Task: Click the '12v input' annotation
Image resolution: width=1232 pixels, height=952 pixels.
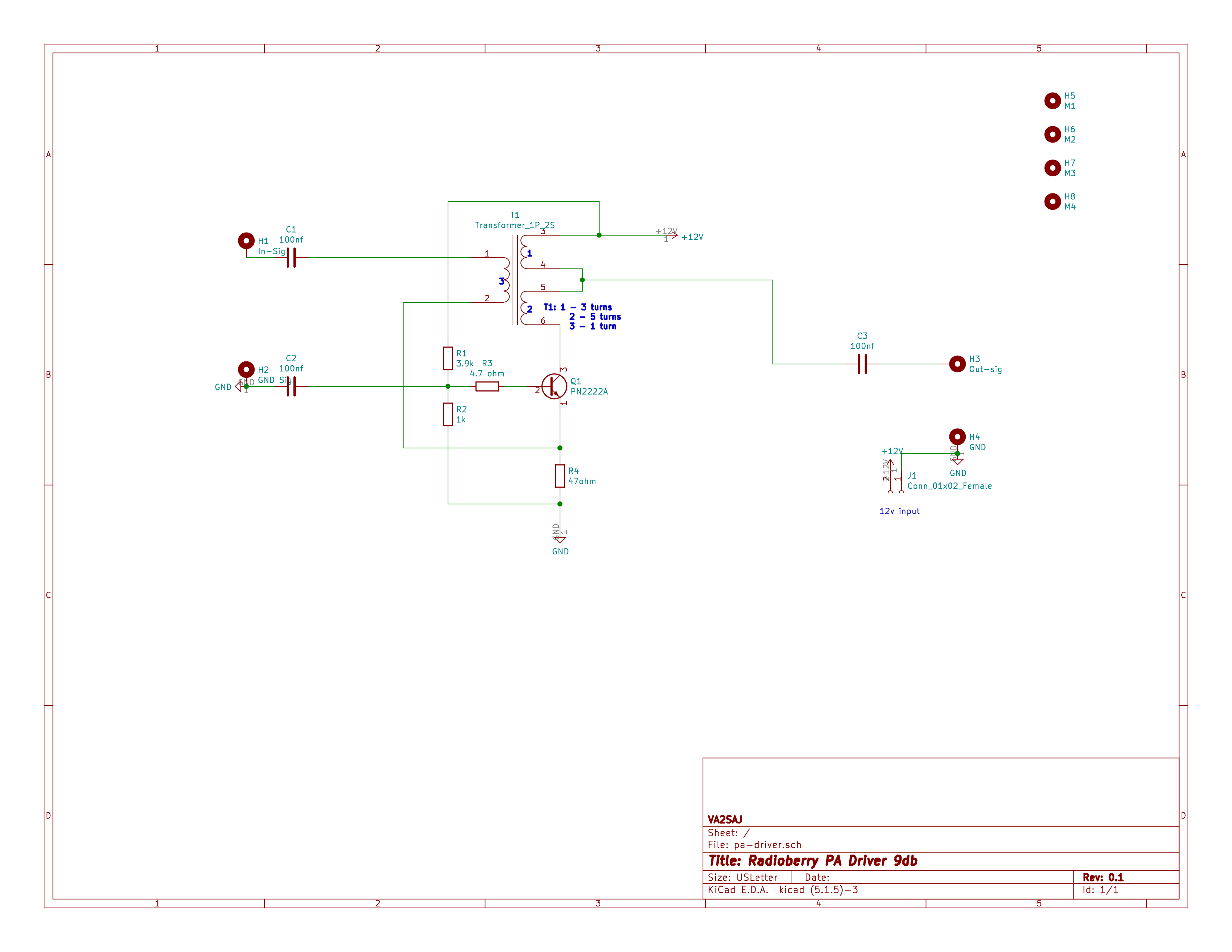Action: pyautogui.click(x=899, y=511)
